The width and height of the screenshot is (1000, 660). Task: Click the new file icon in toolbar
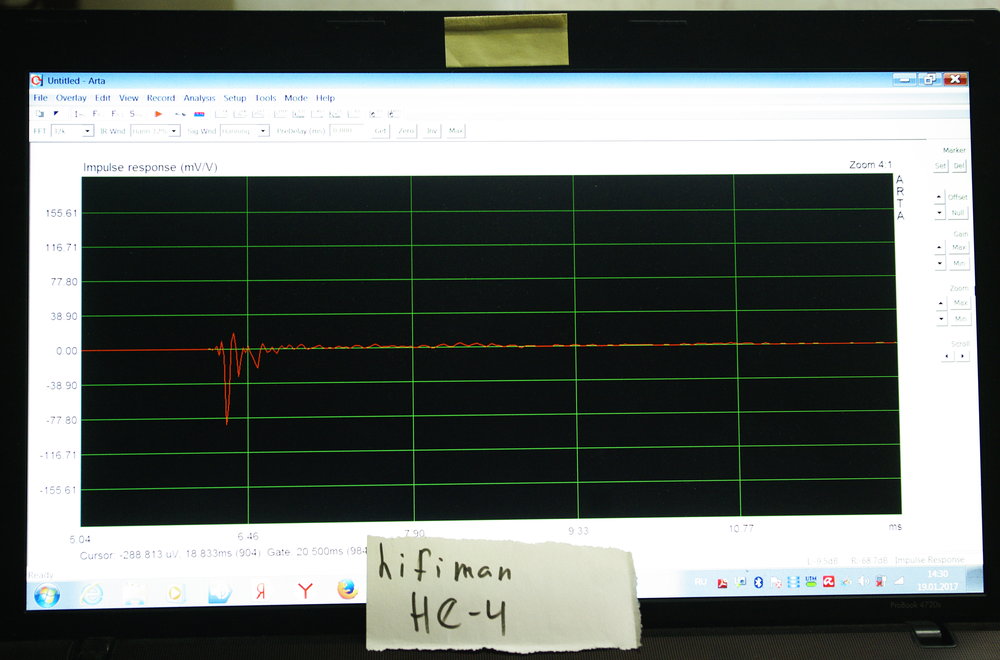[40, 114]
